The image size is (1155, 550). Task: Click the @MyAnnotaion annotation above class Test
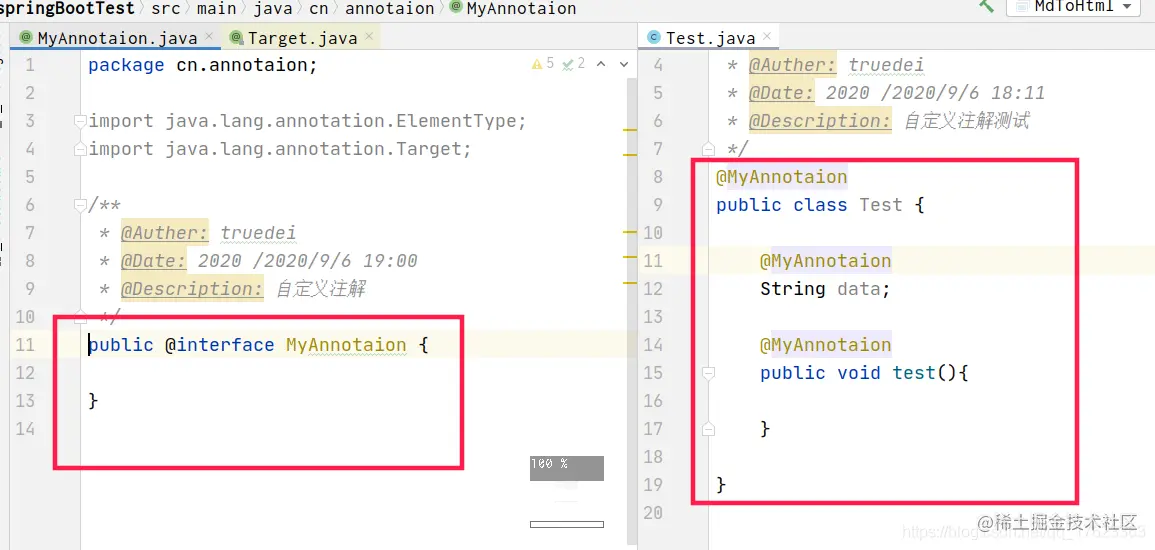pyautogui.click(x=782, y=177)
